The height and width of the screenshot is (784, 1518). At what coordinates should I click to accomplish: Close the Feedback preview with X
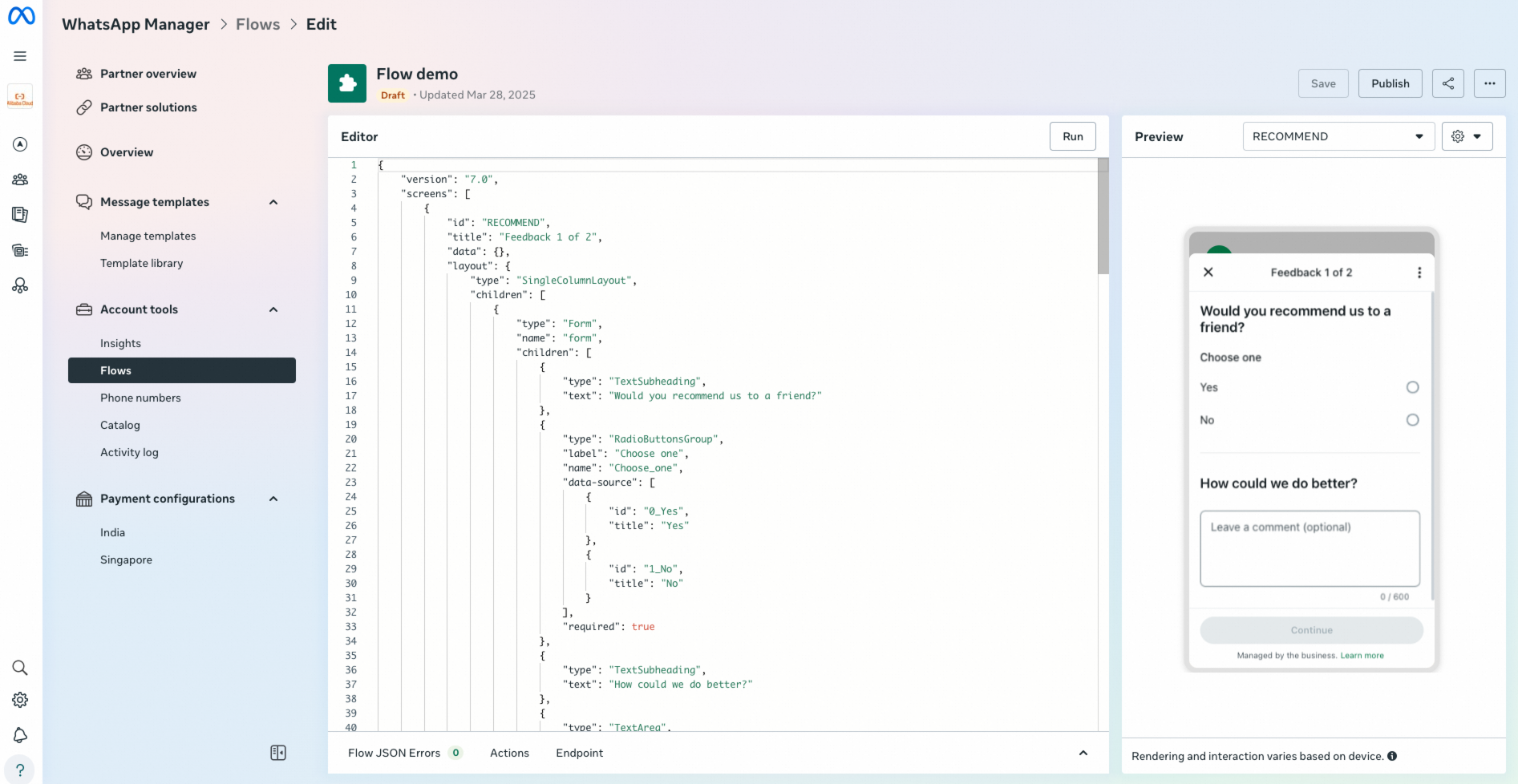[x=1208, y=273]
